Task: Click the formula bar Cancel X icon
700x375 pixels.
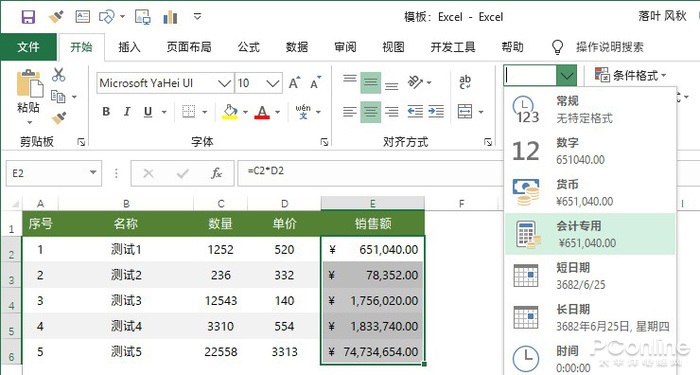Action: click(x=149, y=173)
